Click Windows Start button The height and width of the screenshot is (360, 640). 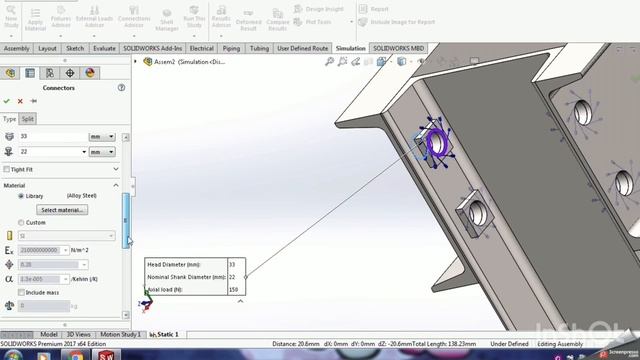[x=13, y=355]
